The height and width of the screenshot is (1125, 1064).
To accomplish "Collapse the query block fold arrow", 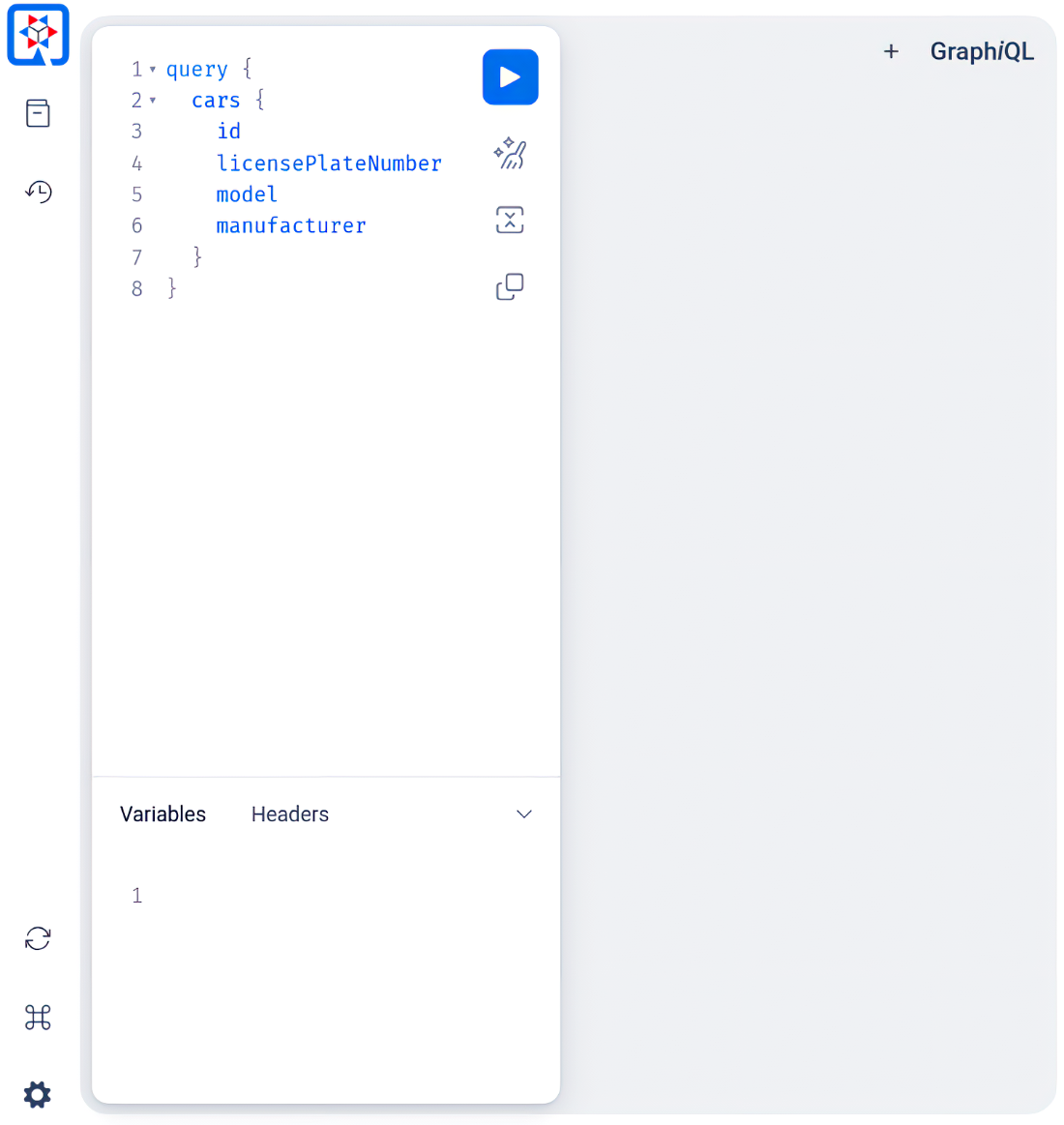I will click(153, 70).
